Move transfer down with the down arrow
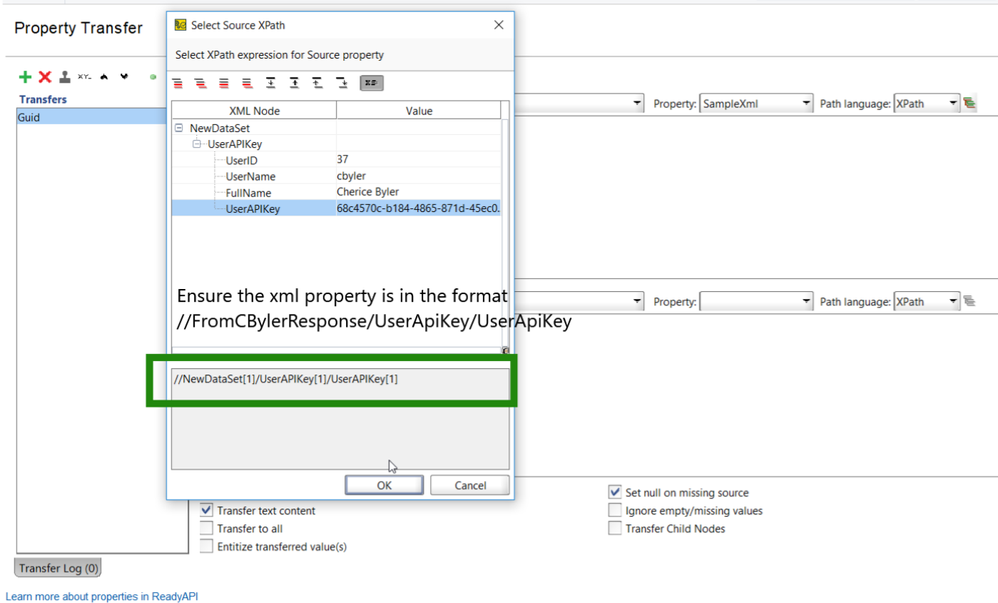 124,77
